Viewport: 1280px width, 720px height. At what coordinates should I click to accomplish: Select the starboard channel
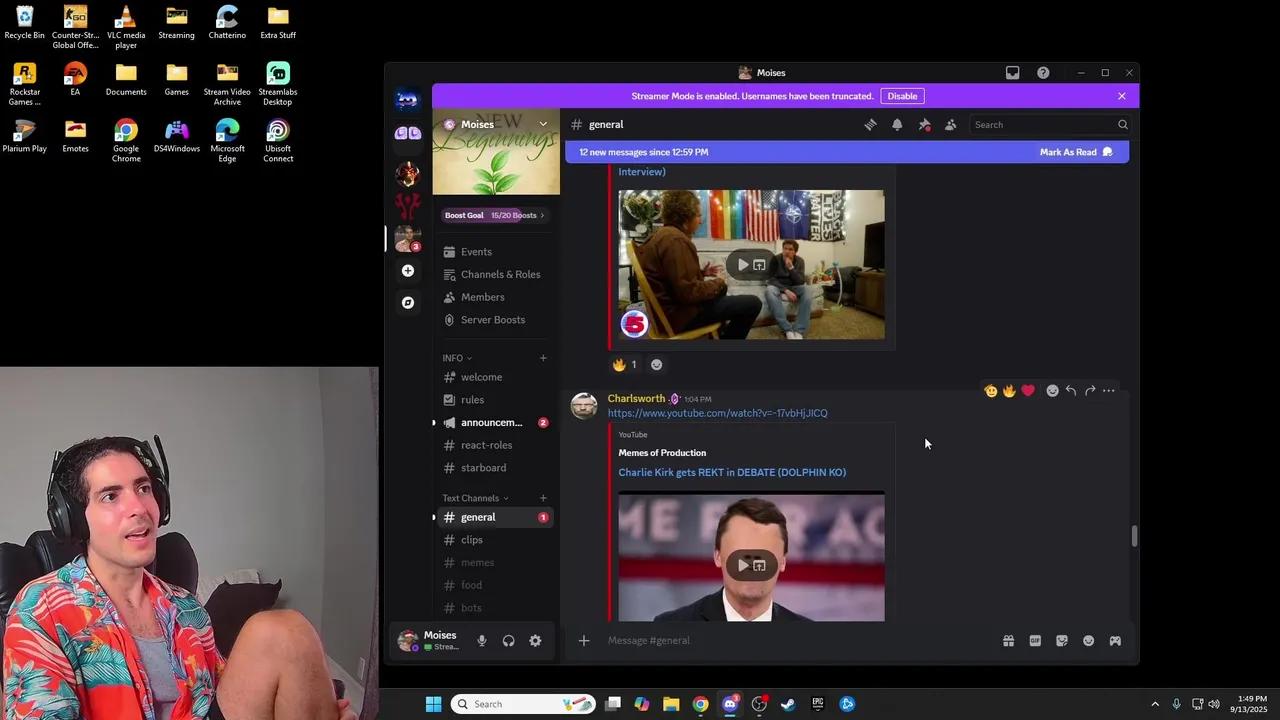496,468
